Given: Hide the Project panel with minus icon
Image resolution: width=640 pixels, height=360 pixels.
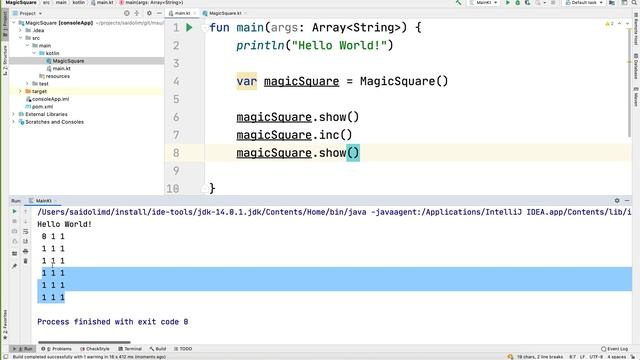Looking at the screenshot, I should (x=159, y=13).
